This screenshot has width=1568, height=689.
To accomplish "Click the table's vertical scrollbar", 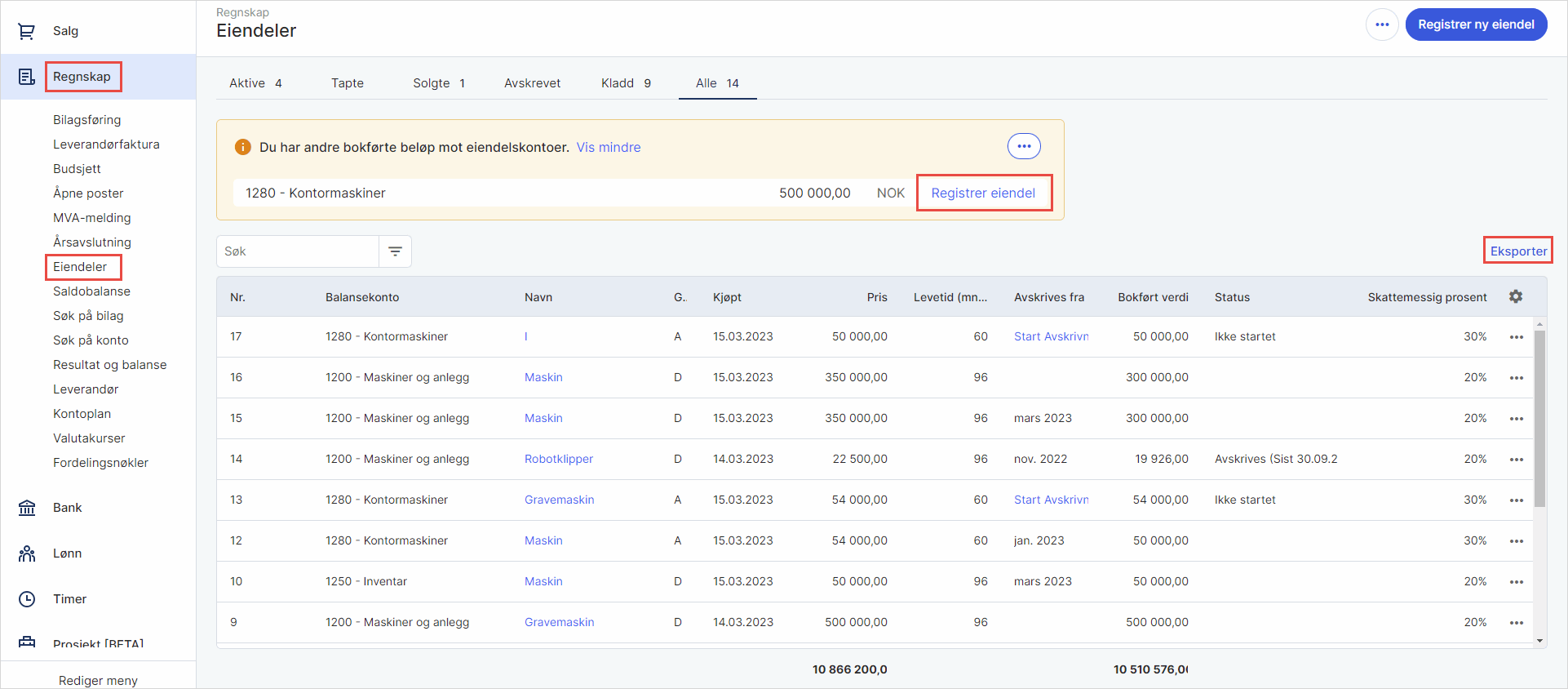I will [x=1539, y=416].
